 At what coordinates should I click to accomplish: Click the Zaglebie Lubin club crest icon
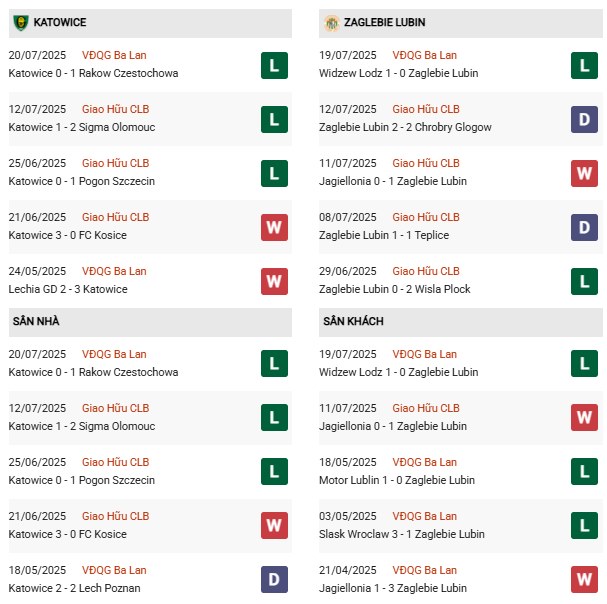click(x=331, y=22)
